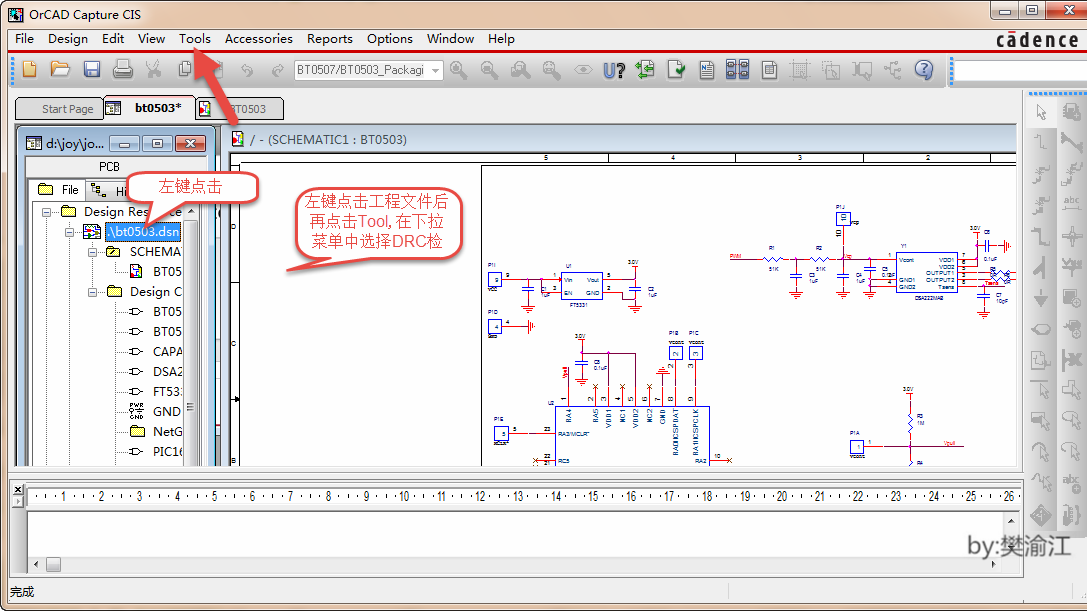
Task: Redo the last undone action
Action: (277, 70)
